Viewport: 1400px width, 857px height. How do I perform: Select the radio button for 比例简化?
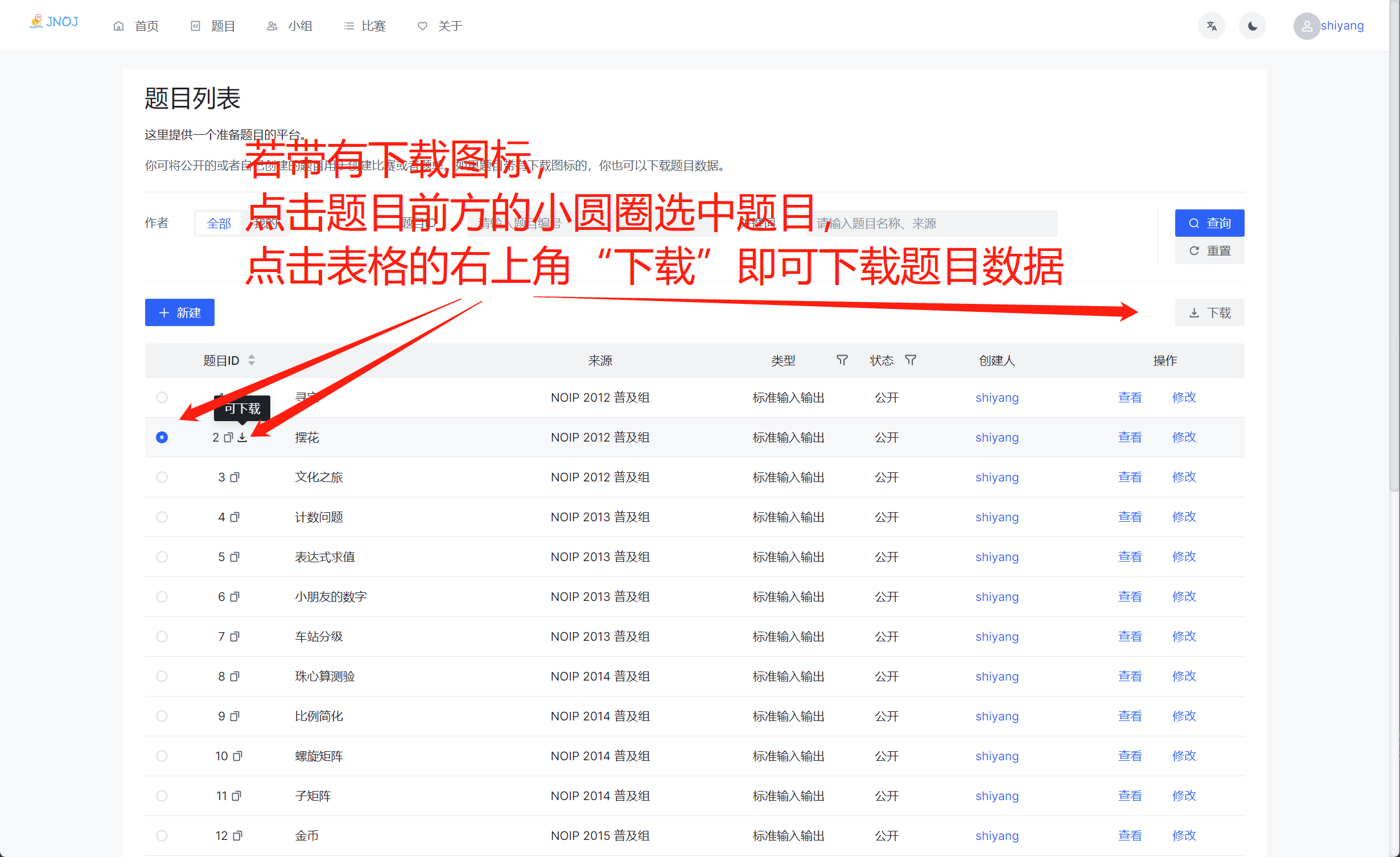pos(162,716)
